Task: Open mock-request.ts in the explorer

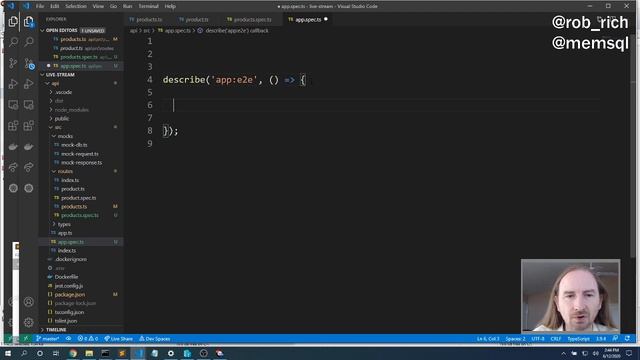Action: click(80, 154)
